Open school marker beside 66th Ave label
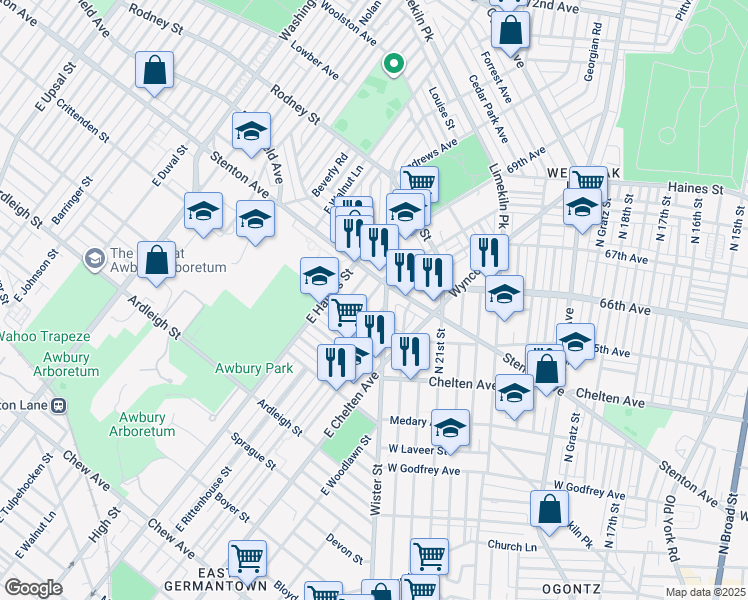Screen dimensions: 748x600 point(504,298)
